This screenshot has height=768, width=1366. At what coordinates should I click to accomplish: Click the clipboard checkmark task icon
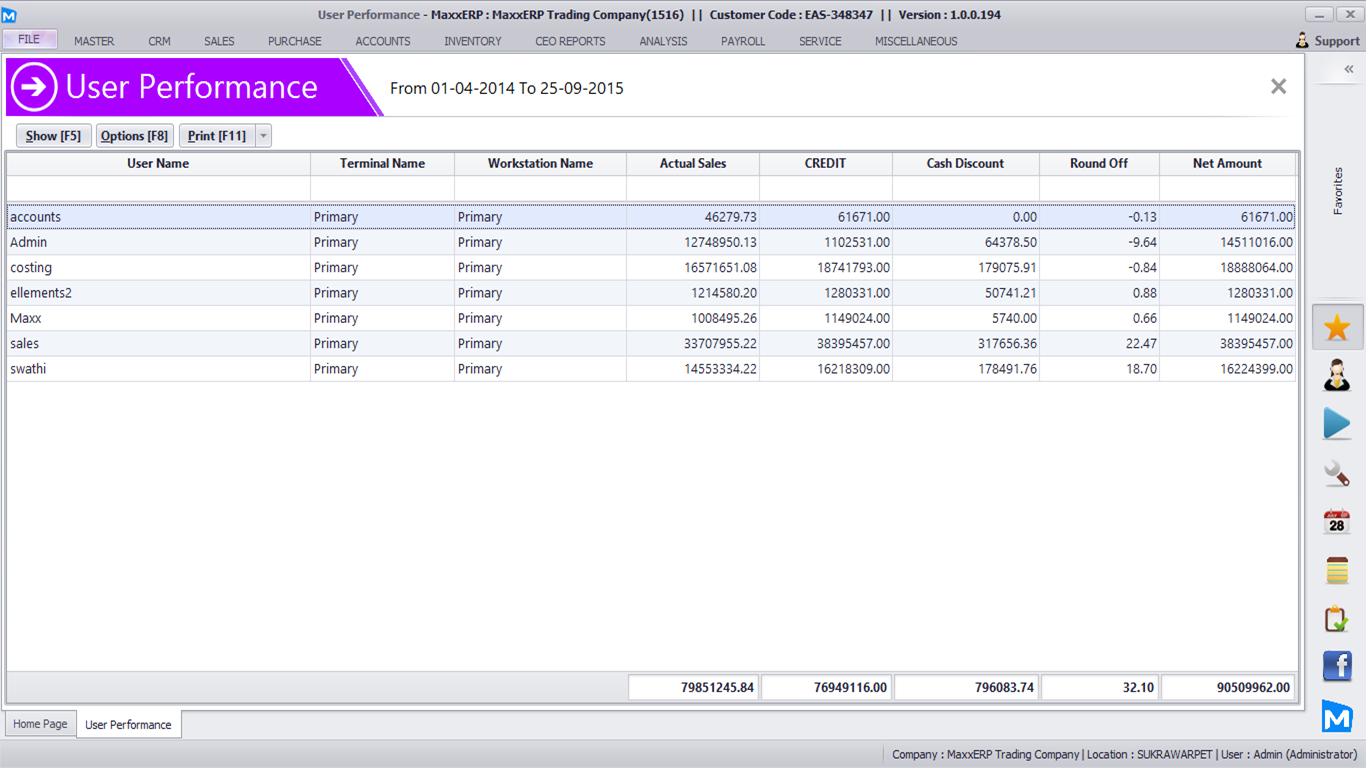click(1337, 619)
